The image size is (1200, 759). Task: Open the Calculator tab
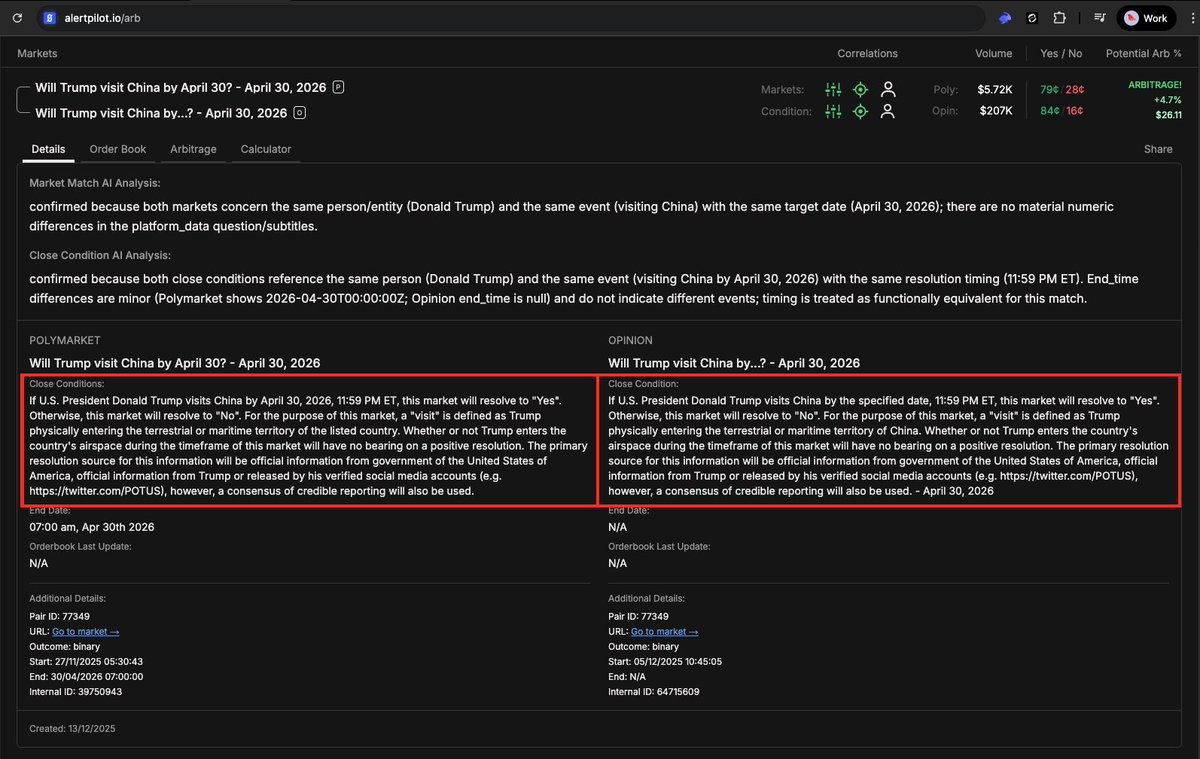point(266,149)
